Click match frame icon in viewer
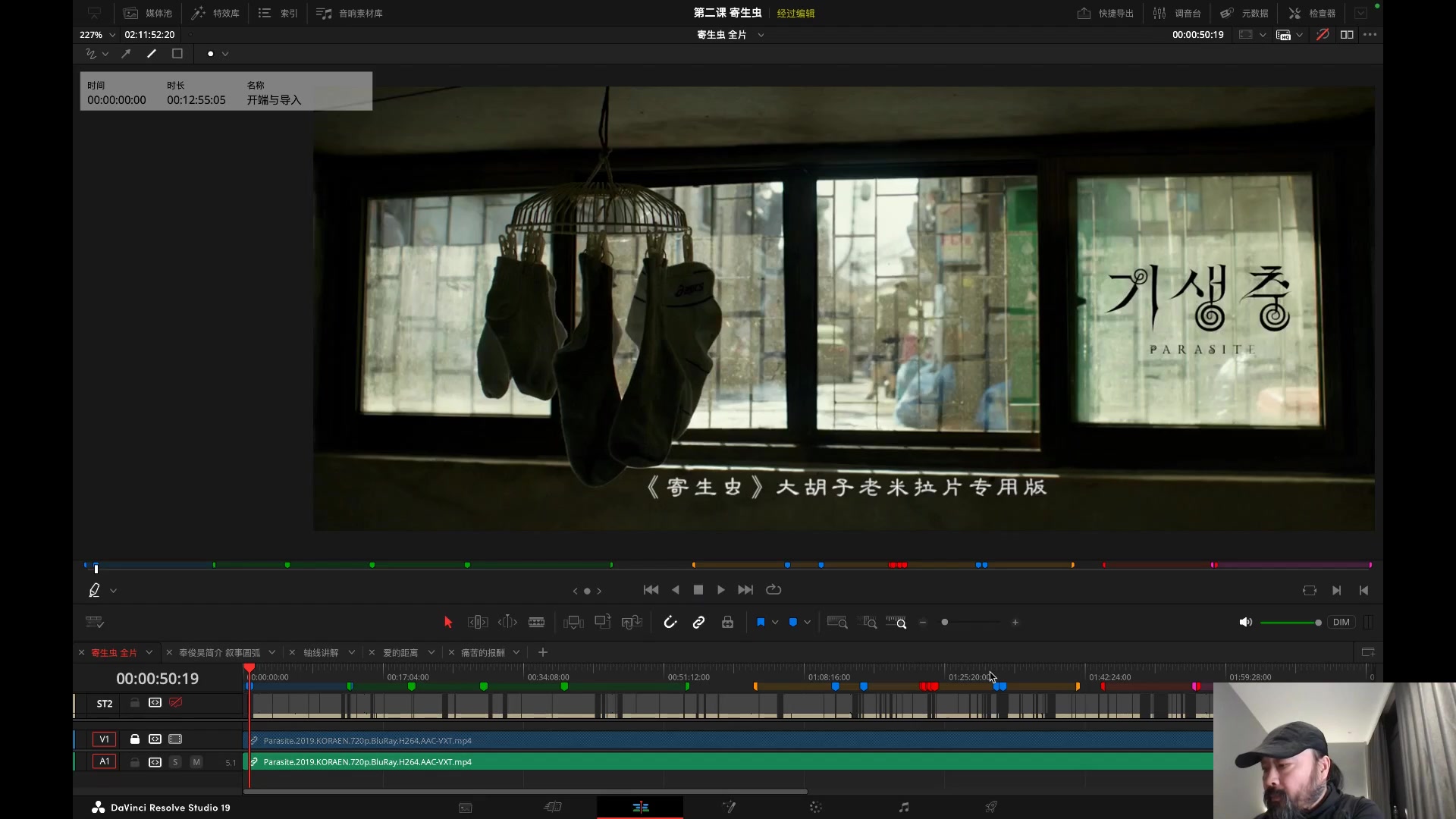This screenshot has height=819, width=1456. pyautogui.click(x=1310, y=591)
